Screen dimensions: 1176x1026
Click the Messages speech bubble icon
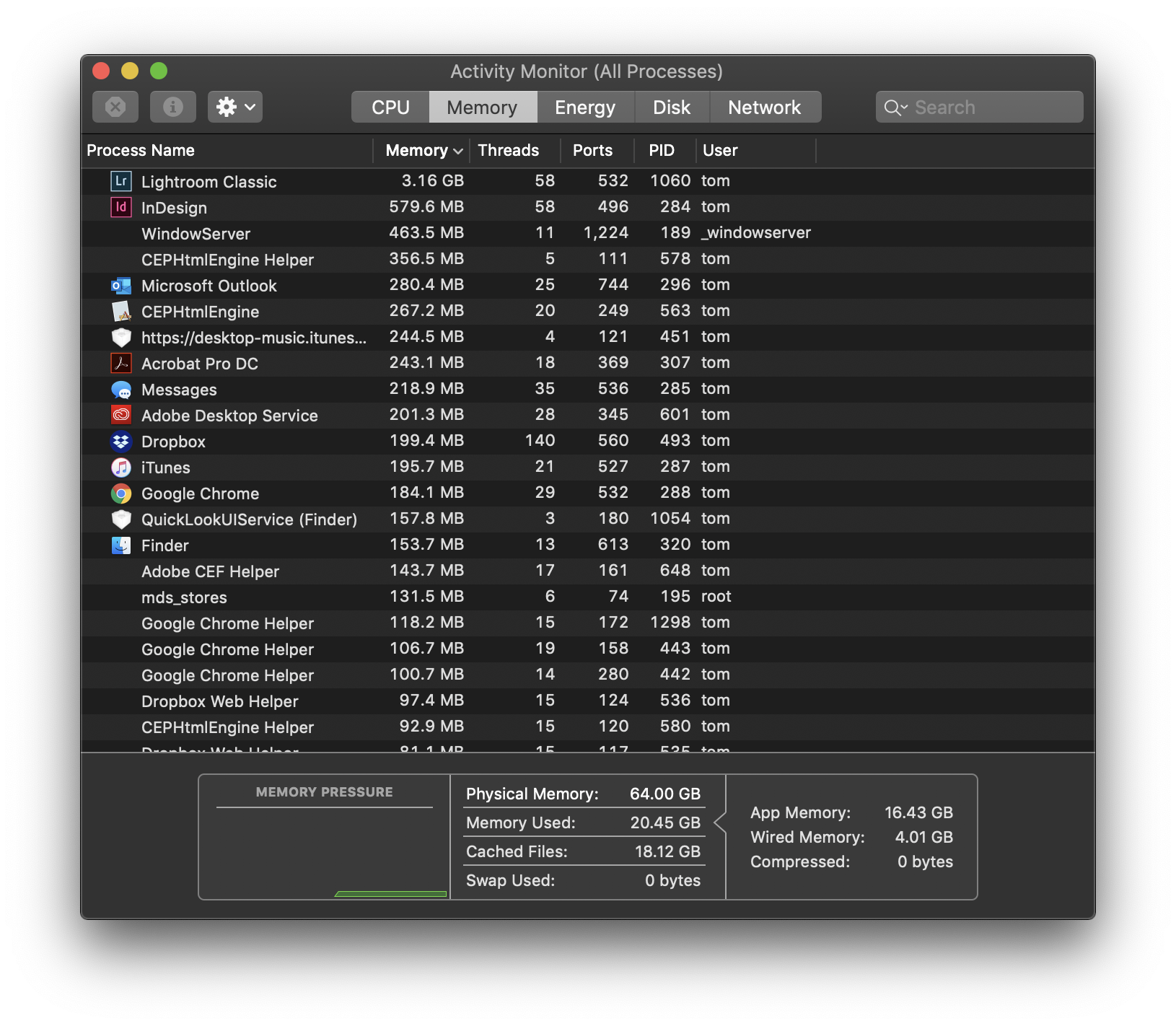(x=121, y=390)
